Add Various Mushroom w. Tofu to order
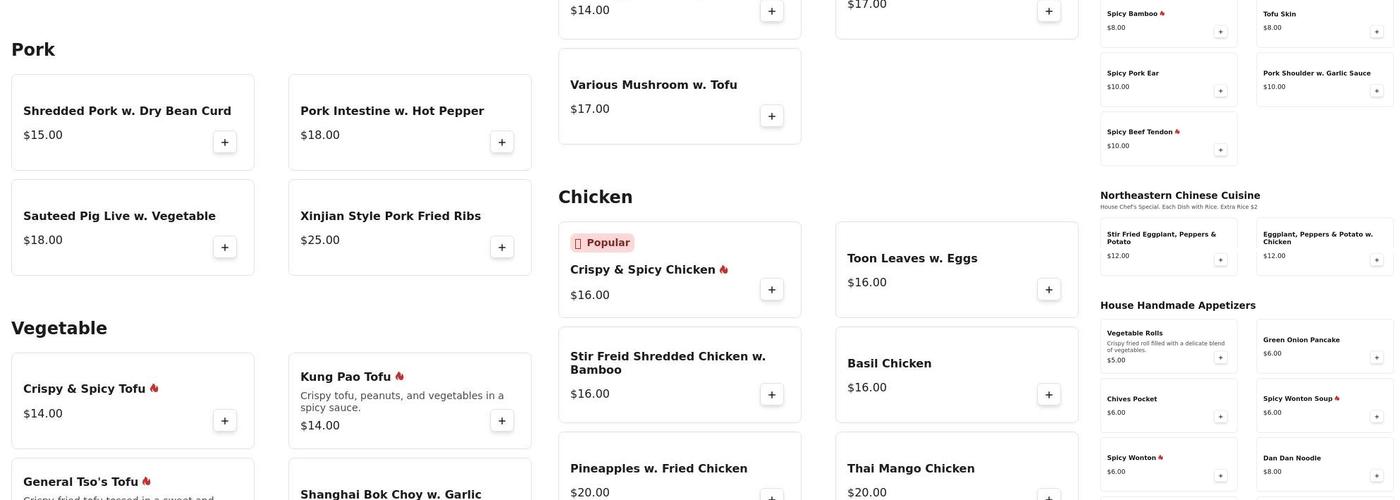The width and height of the screenshot is (1400, 500). tap(772, 116)
